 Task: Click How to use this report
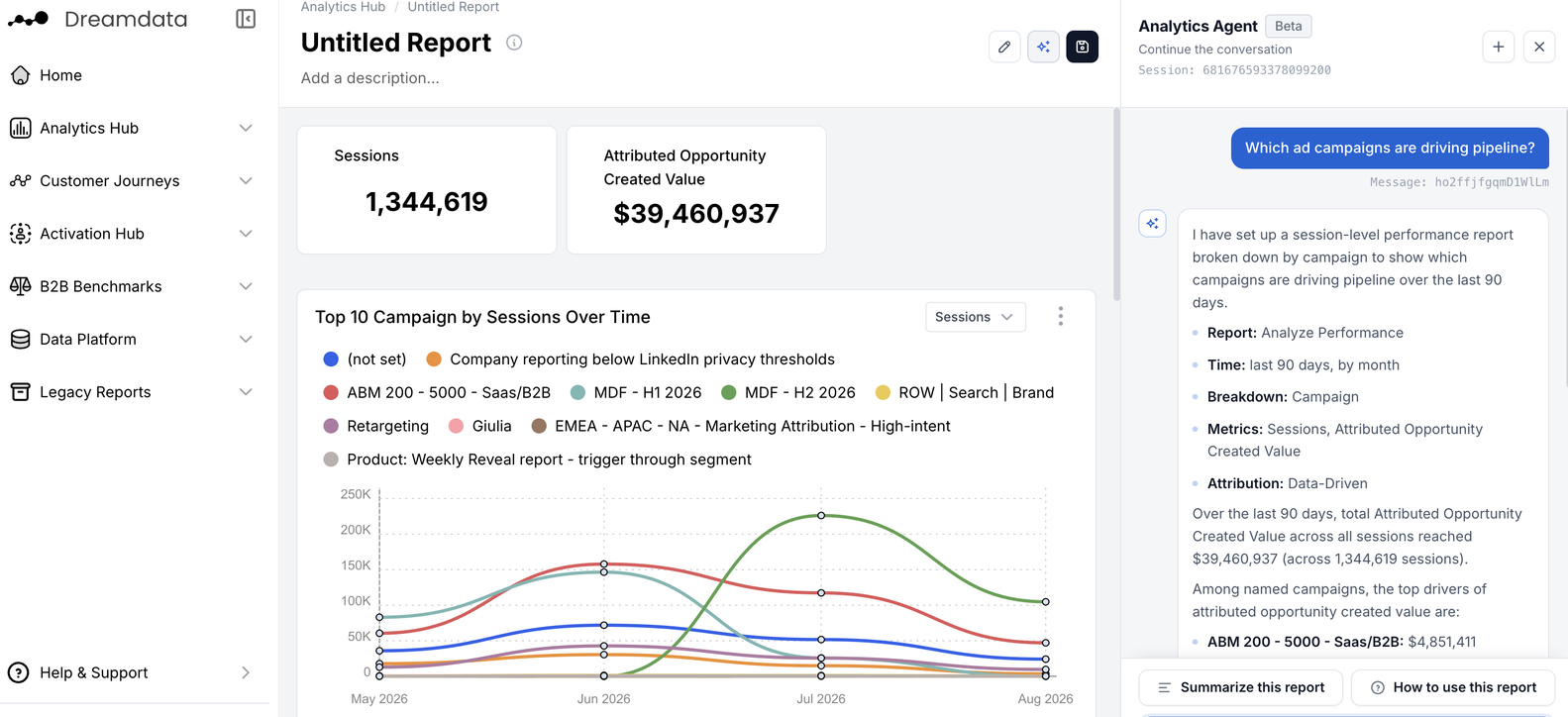pyautogui.click(x=1453, y=687)
